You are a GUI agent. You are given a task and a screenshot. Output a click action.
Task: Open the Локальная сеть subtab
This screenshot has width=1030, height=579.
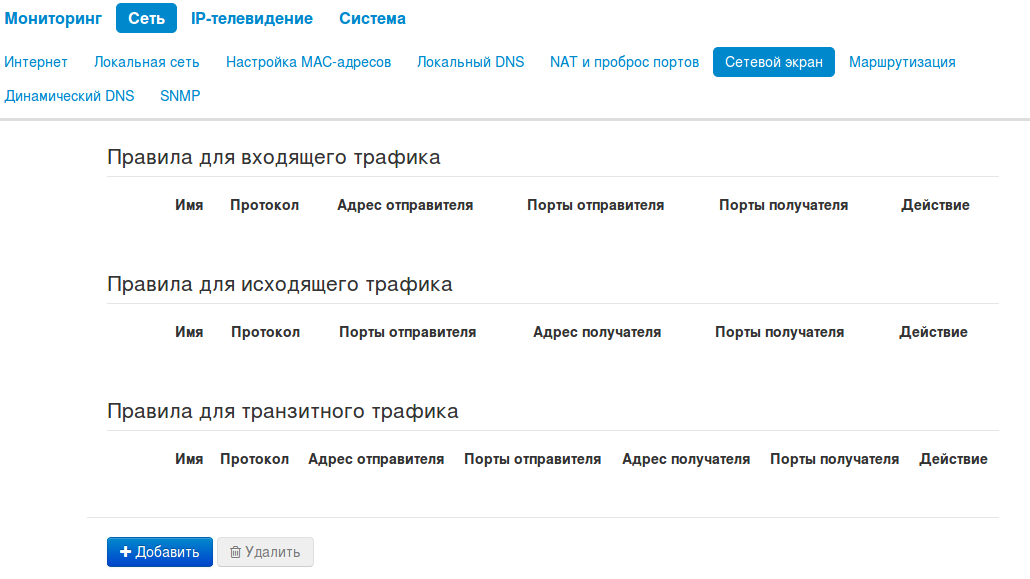(x=147, y=62)
